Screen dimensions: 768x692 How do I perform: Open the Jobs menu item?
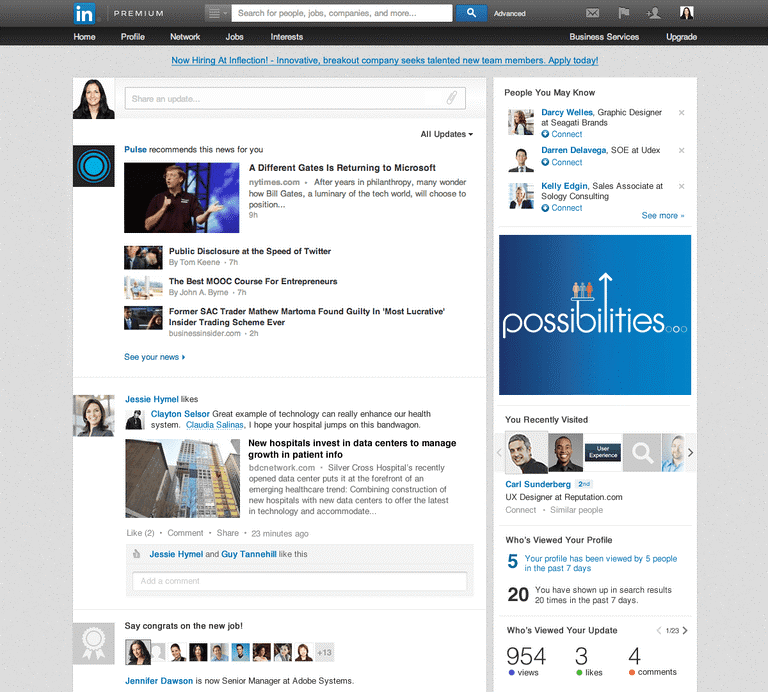coord(234,37)
